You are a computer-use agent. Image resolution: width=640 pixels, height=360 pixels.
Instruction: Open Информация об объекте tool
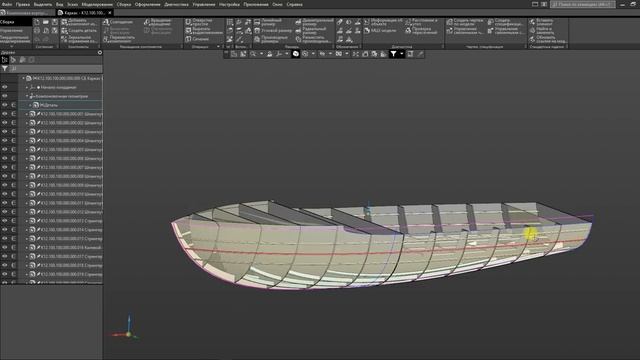(384, 22)
